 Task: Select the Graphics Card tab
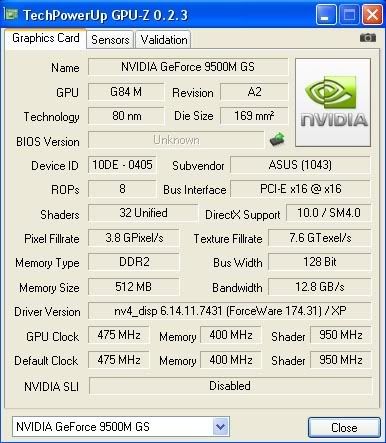(x=46, y=38)
